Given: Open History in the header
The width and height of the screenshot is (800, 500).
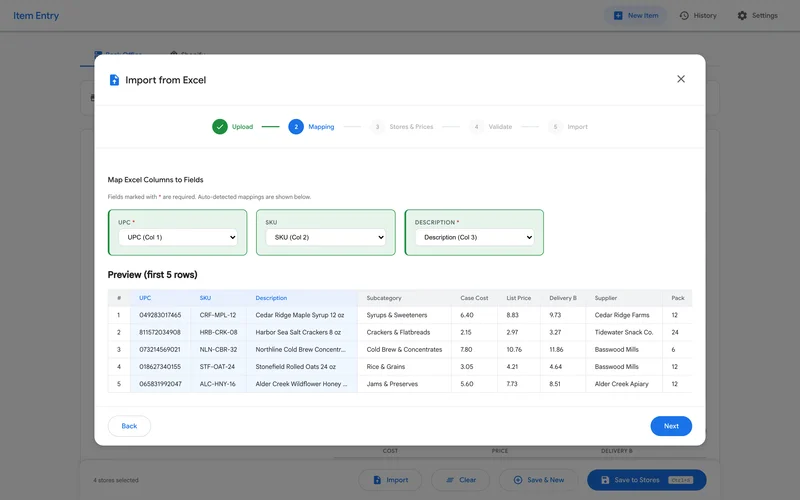Looking at the screenshot, I should tap(698, 16).
